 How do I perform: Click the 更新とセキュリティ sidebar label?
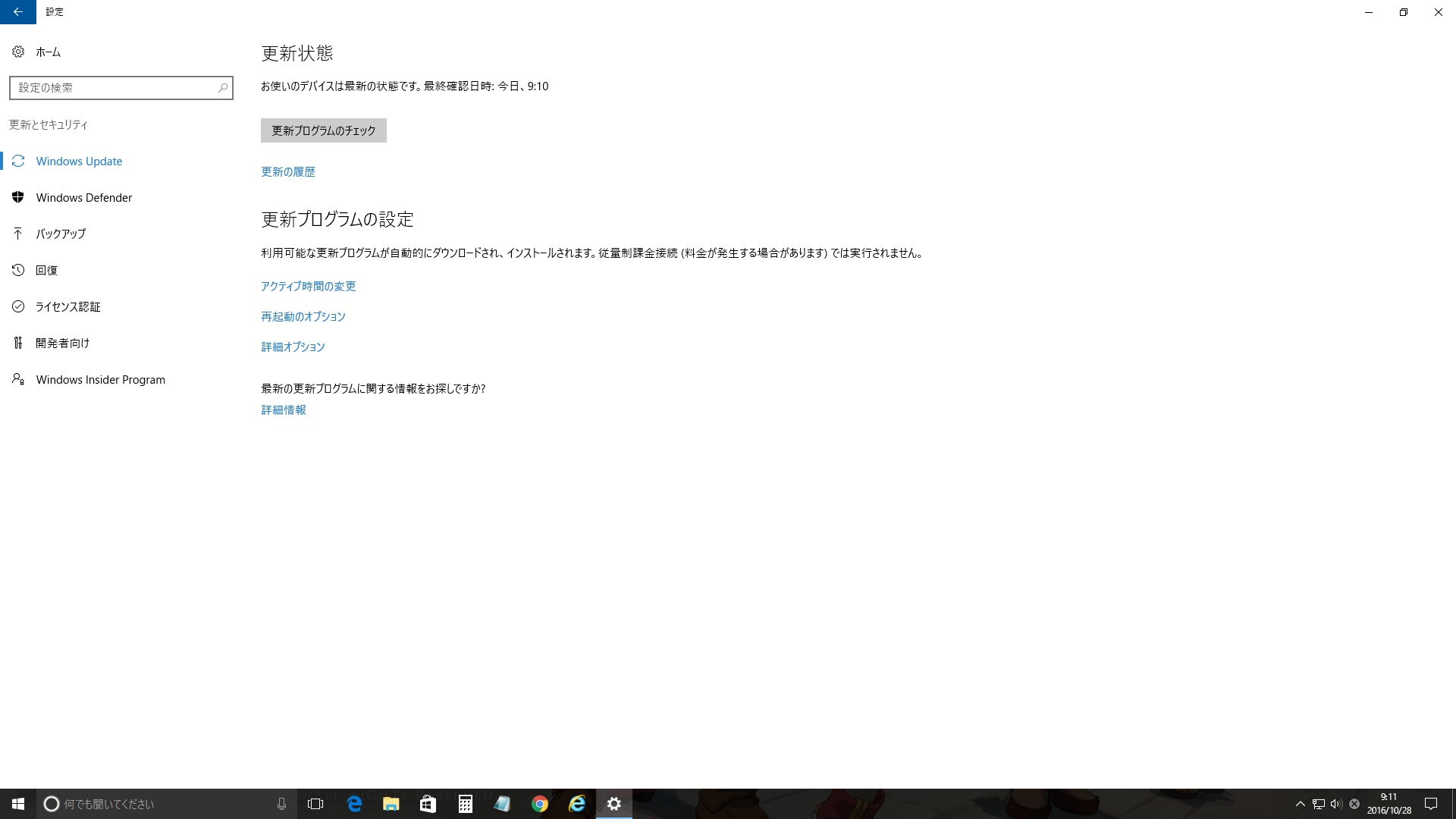click(x=49, y=124)
